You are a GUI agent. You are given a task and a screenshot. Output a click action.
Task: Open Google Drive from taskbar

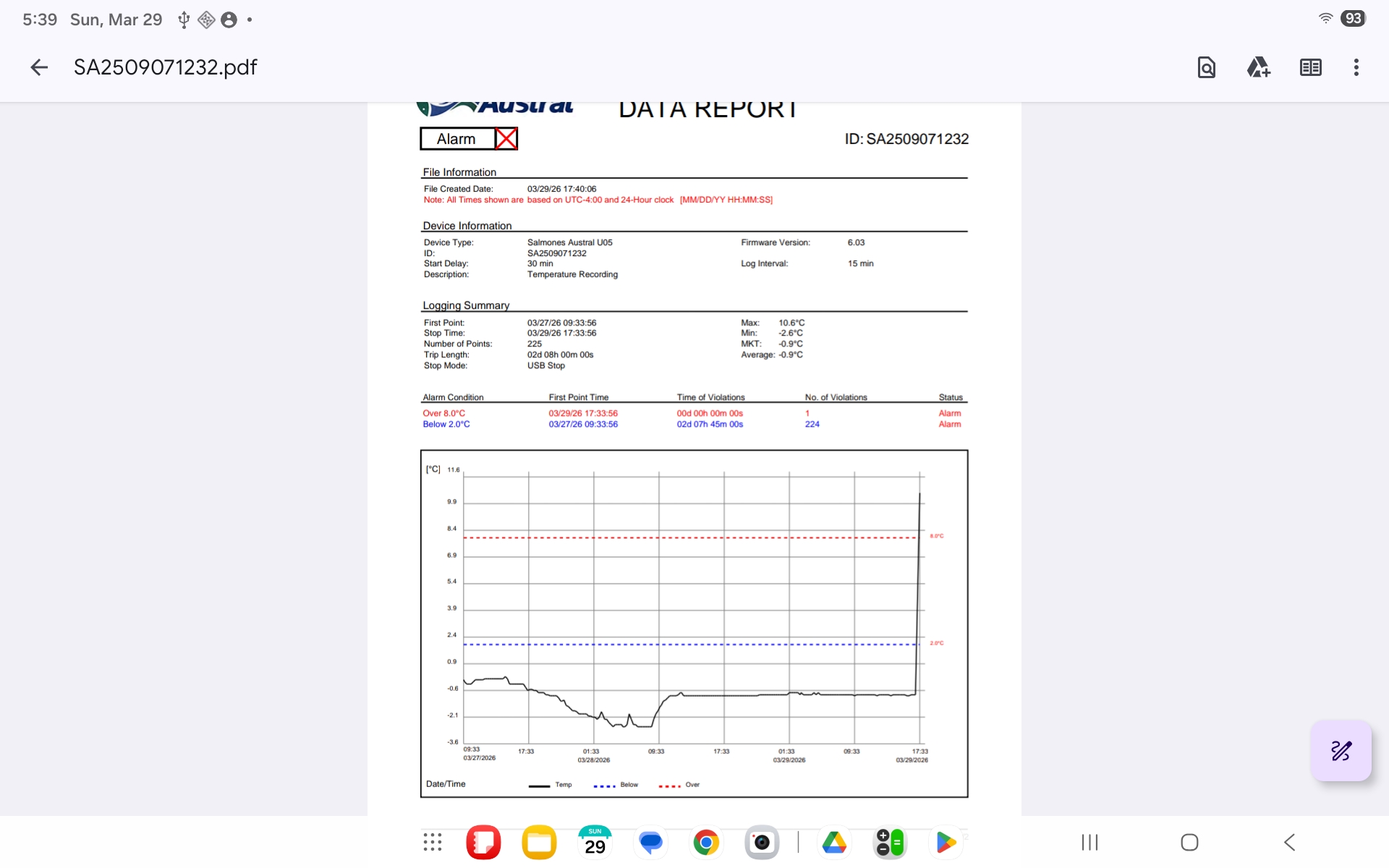coord(834,842)
